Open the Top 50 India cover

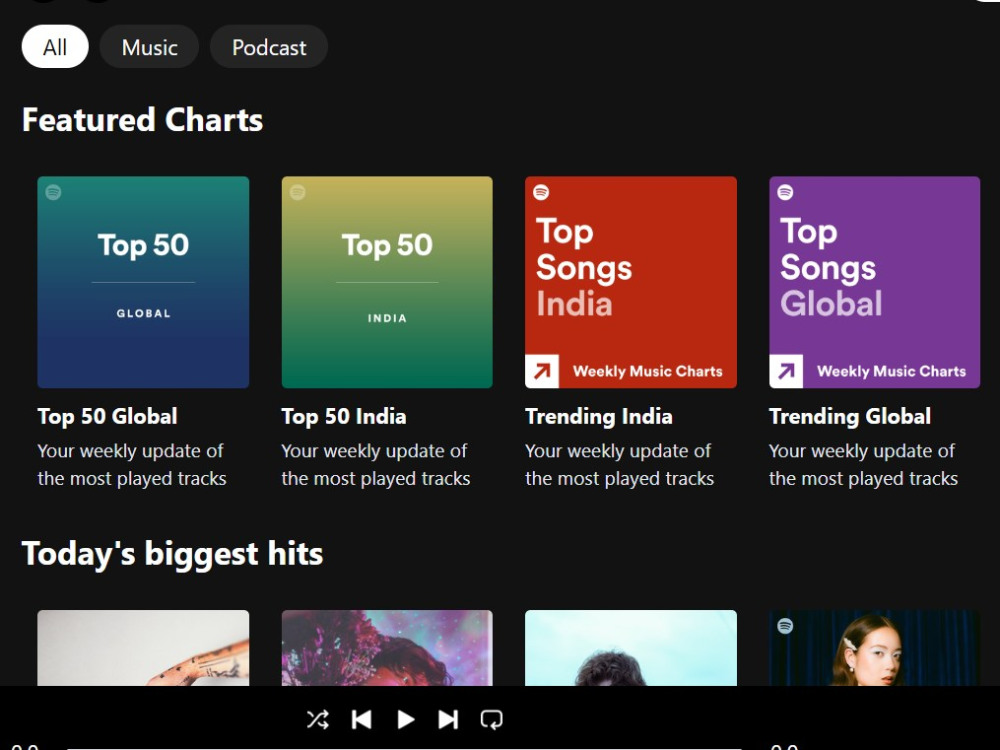[x=387, y=282]
